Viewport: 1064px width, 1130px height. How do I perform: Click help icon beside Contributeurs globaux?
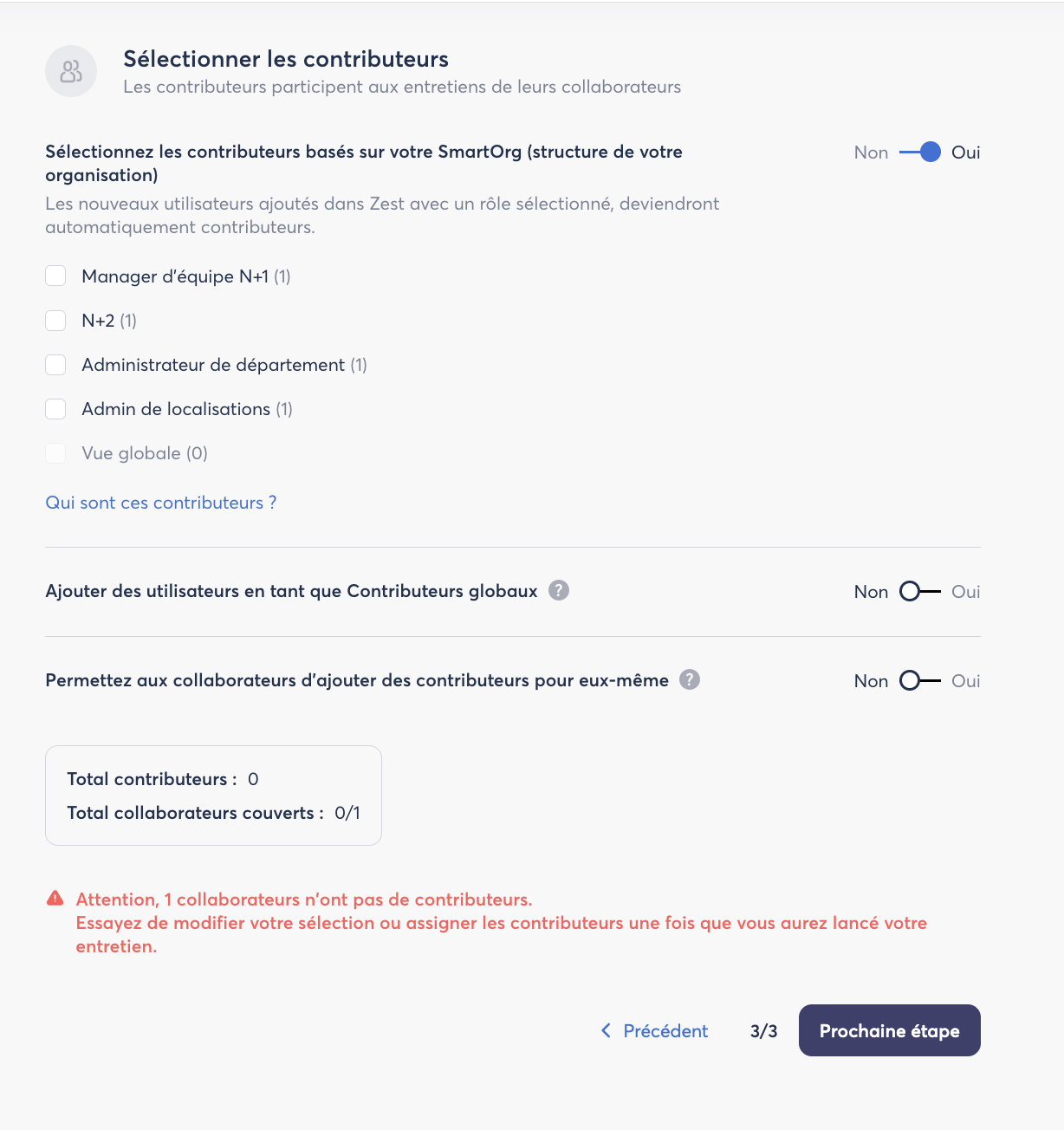tap(559, 591)
